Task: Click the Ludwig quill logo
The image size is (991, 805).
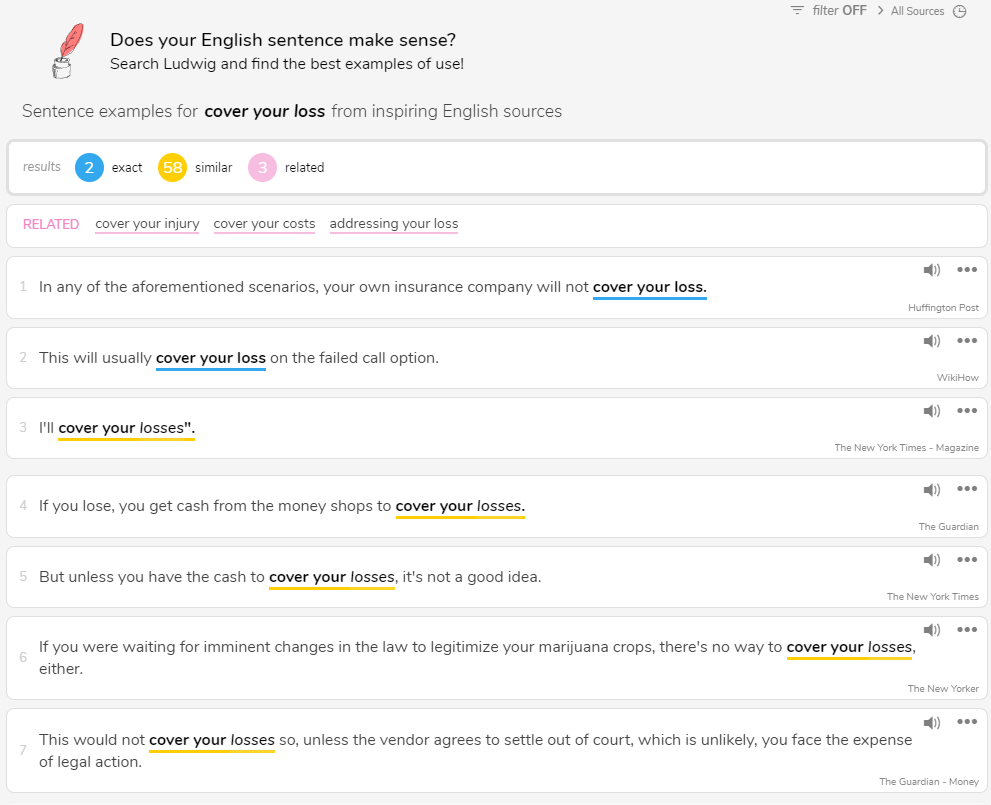Action: (x=66, y=50)
